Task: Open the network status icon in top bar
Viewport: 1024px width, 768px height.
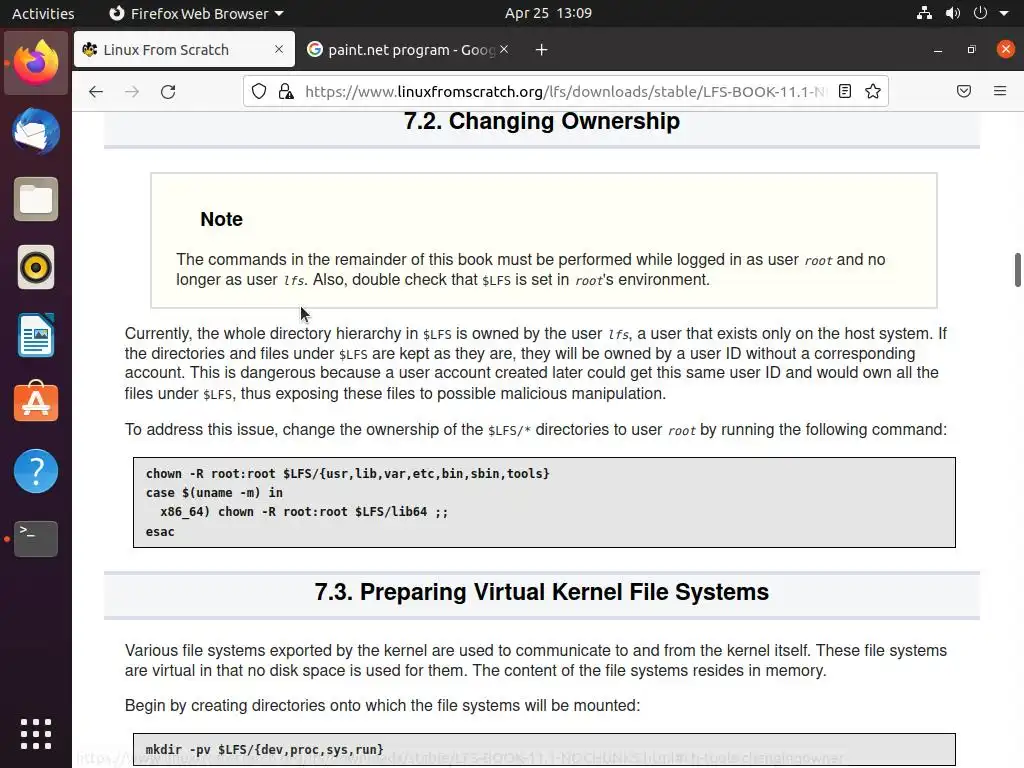Action: pos(924,13)
